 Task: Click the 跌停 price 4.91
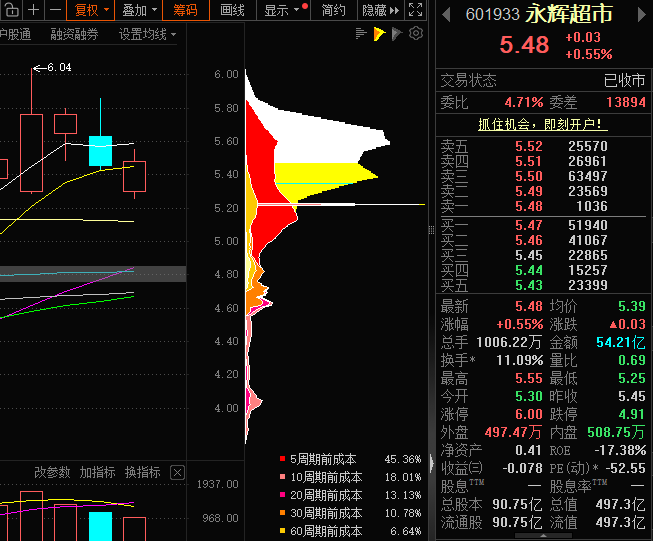[x=632, y=414]
